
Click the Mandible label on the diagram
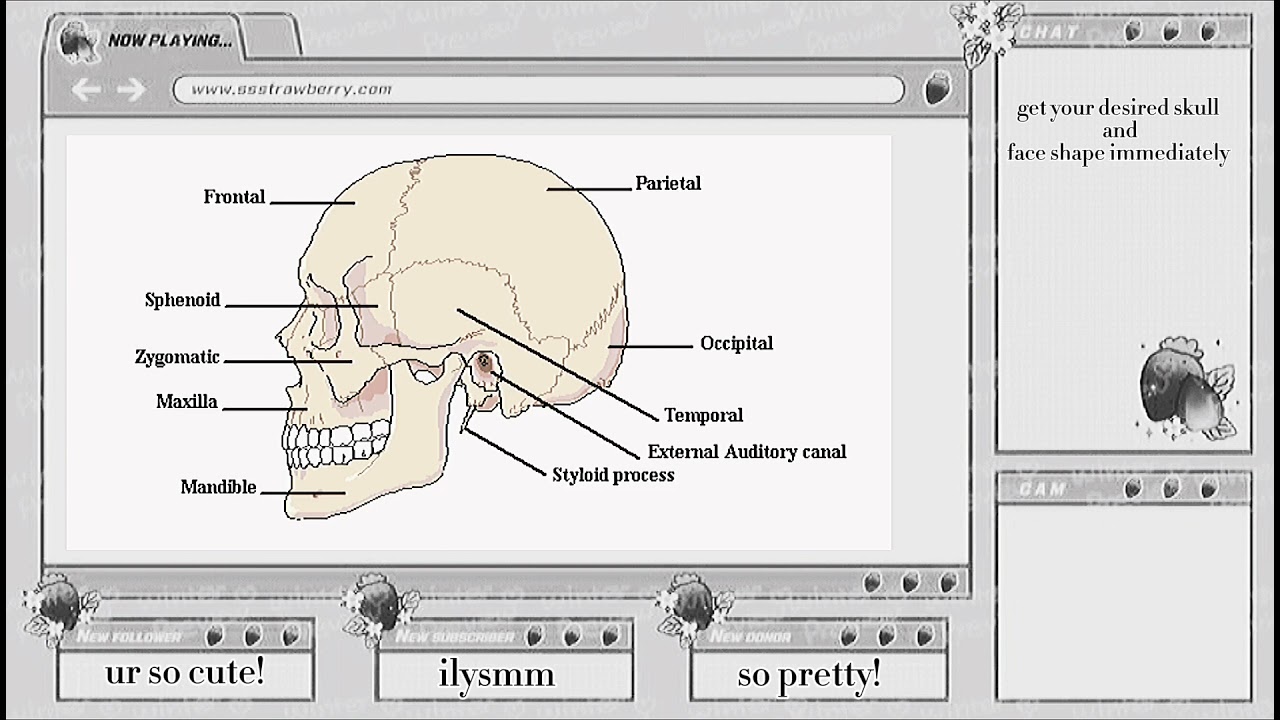(218, 488)
